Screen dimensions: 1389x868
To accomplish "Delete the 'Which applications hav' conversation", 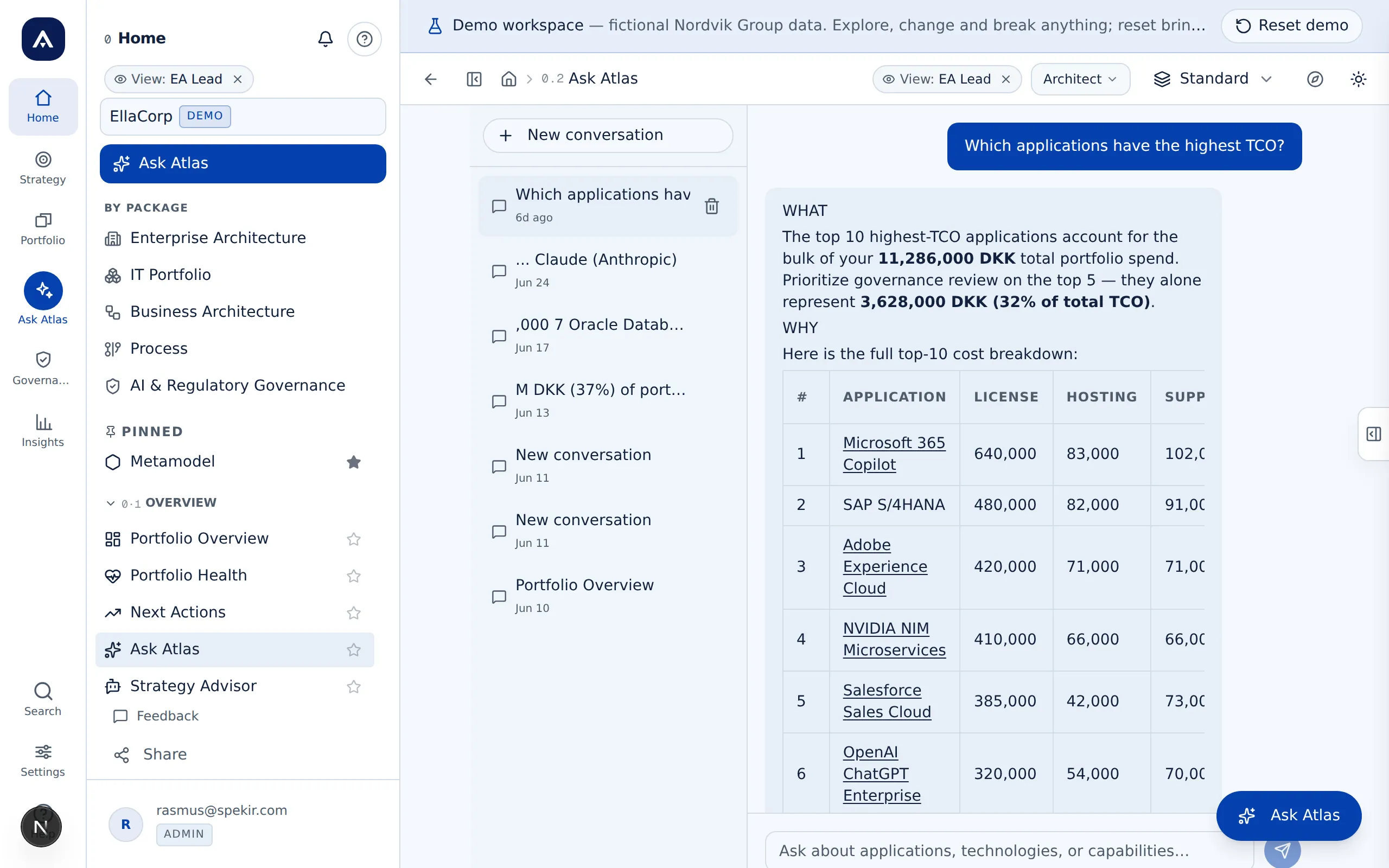I will (x=712, y=206).
